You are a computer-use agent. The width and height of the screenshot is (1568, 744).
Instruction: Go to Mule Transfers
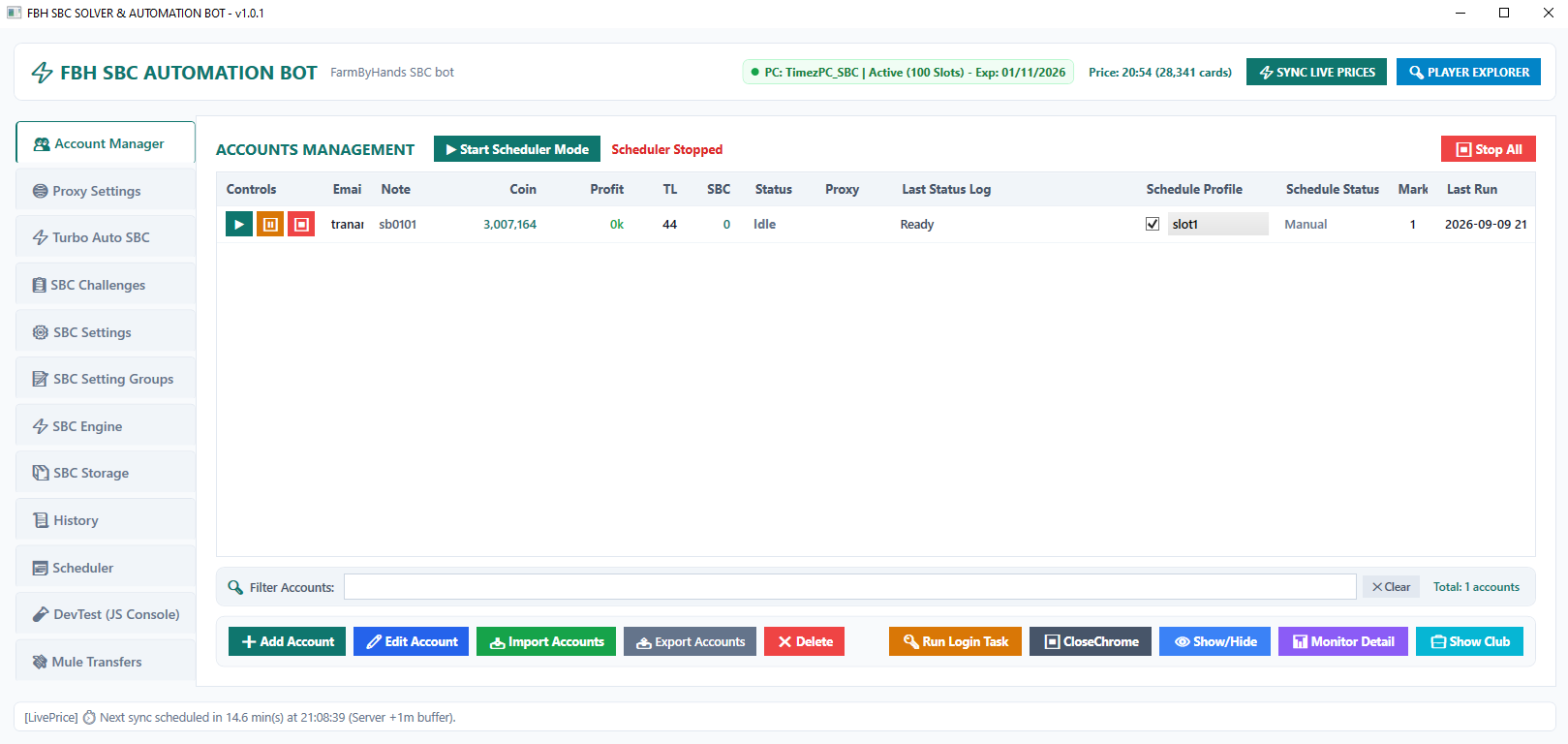106,662
